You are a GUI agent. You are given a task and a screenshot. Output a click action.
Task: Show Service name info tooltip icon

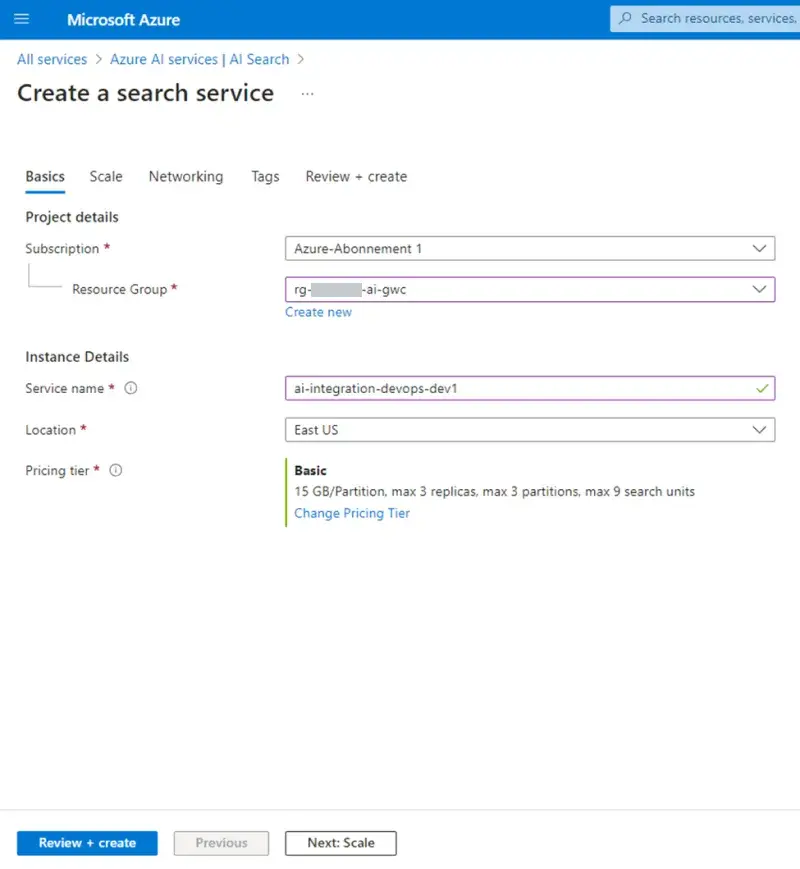(x=131, y=388)
